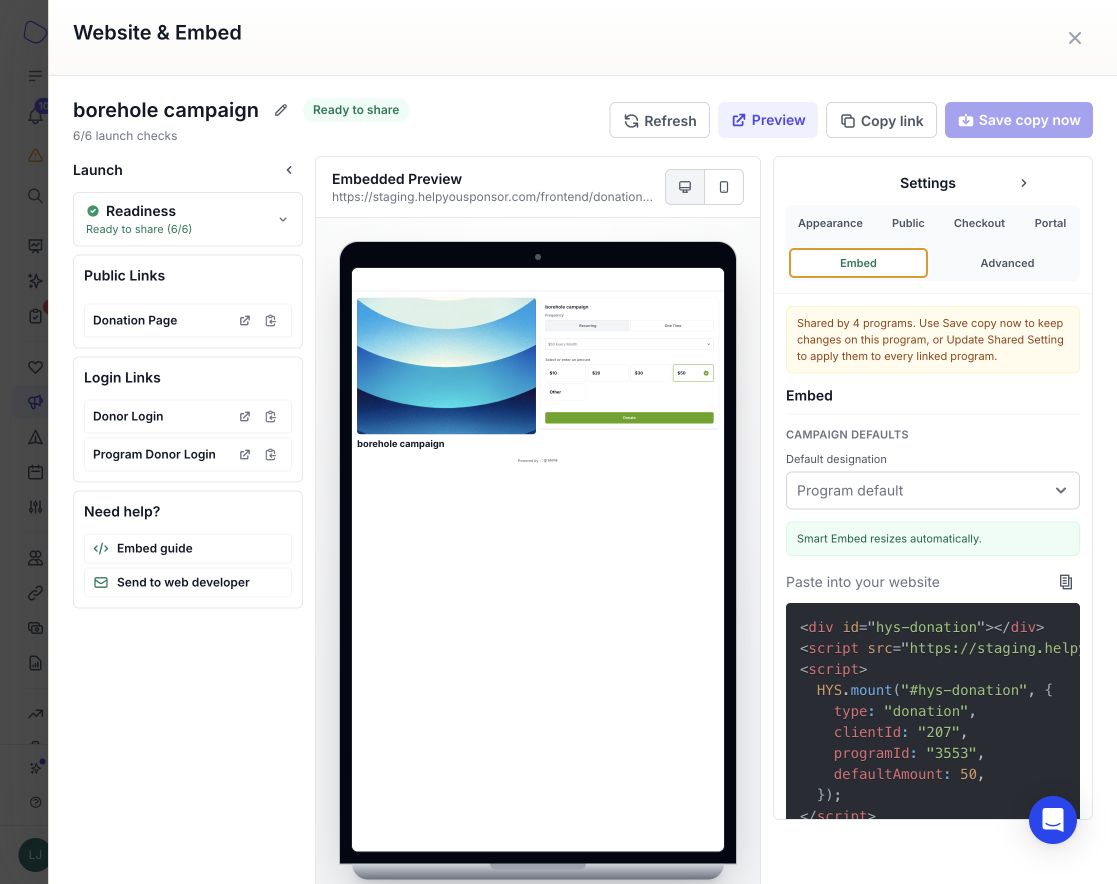Click the heart icon in the background sidebar
This screenshot has width=1117, height=884.
click(35, 368)
